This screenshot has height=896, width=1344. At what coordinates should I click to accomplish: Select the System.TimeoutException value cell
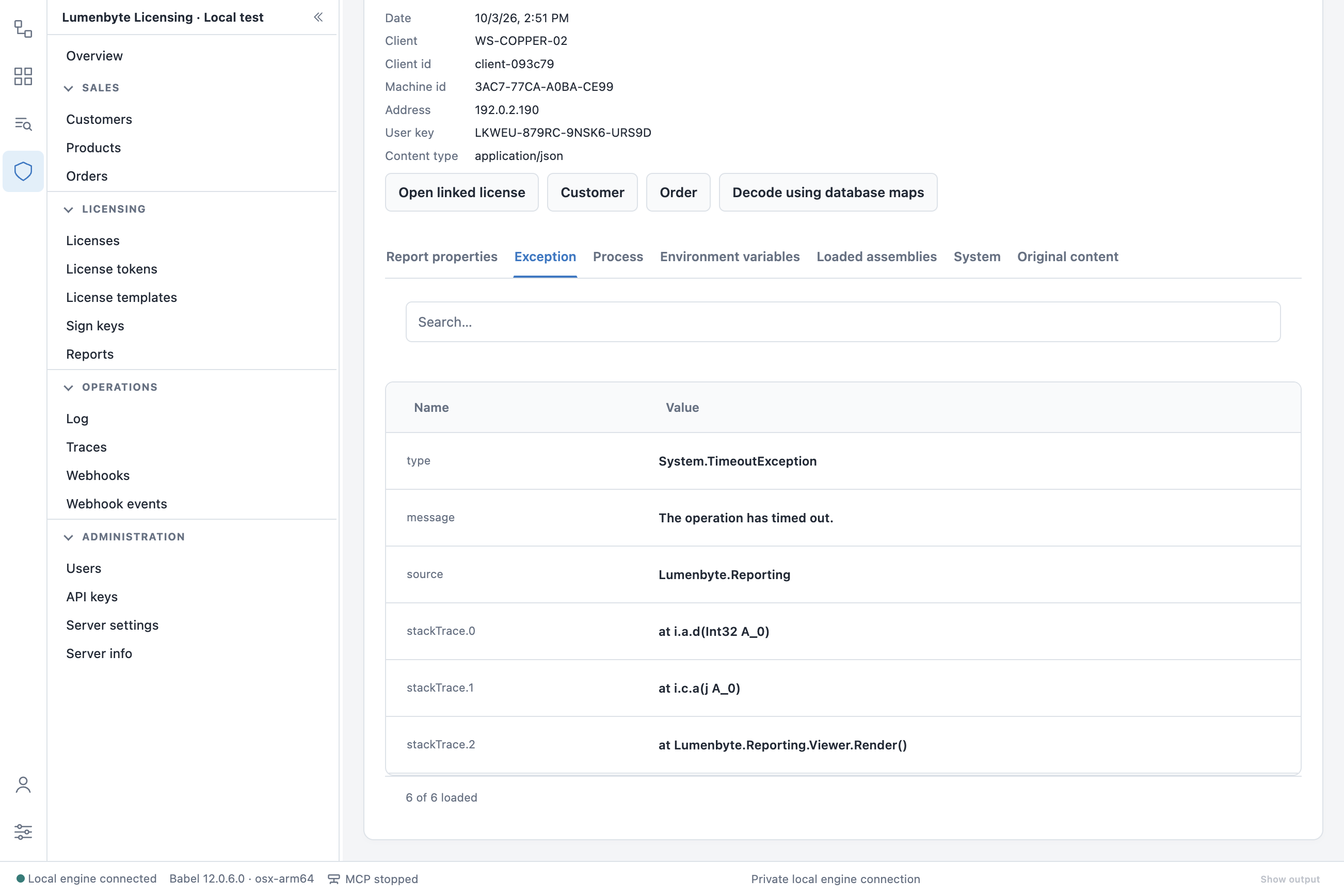[737, 461]
